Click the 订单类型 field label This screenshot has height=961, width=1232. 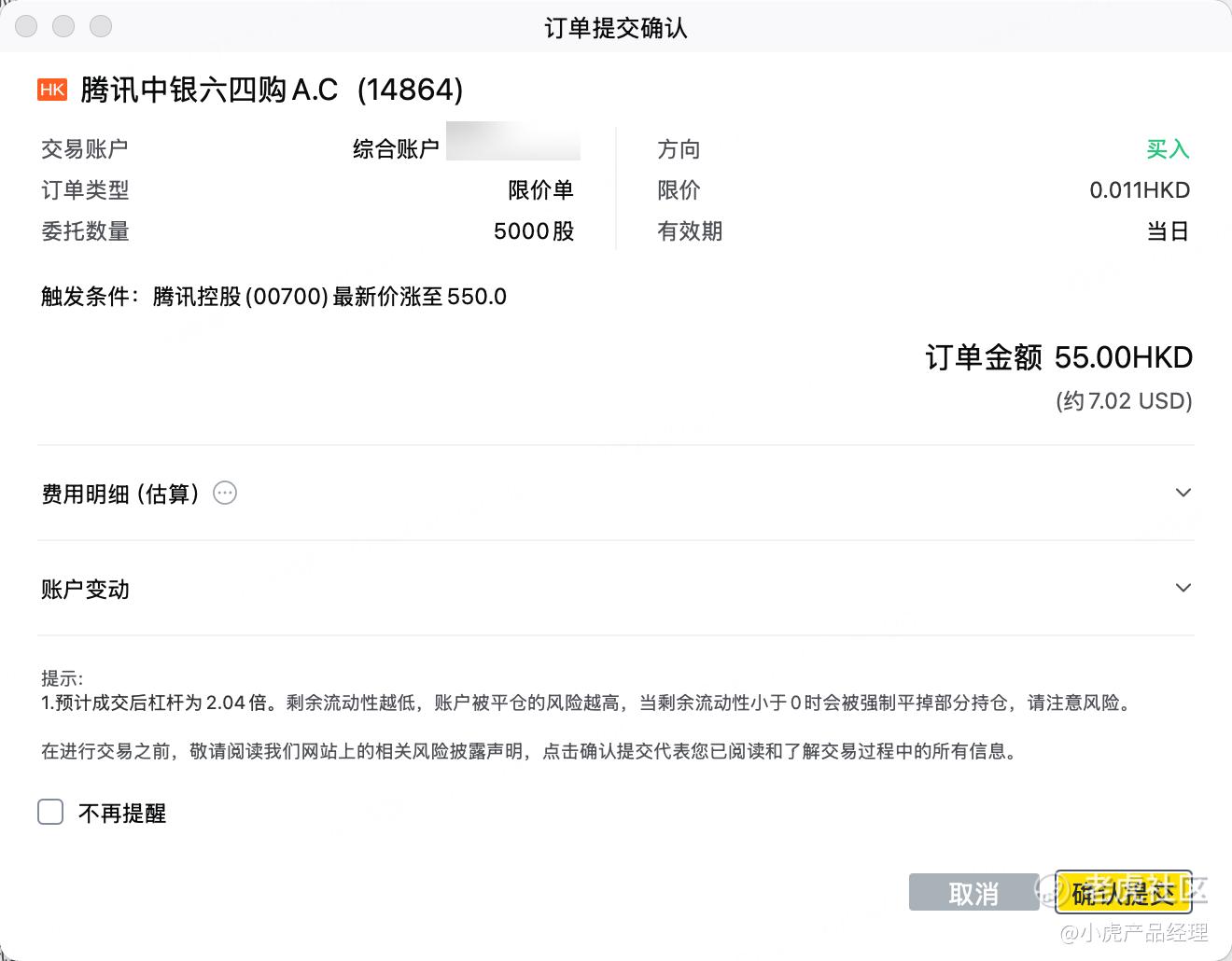[85, 190]
